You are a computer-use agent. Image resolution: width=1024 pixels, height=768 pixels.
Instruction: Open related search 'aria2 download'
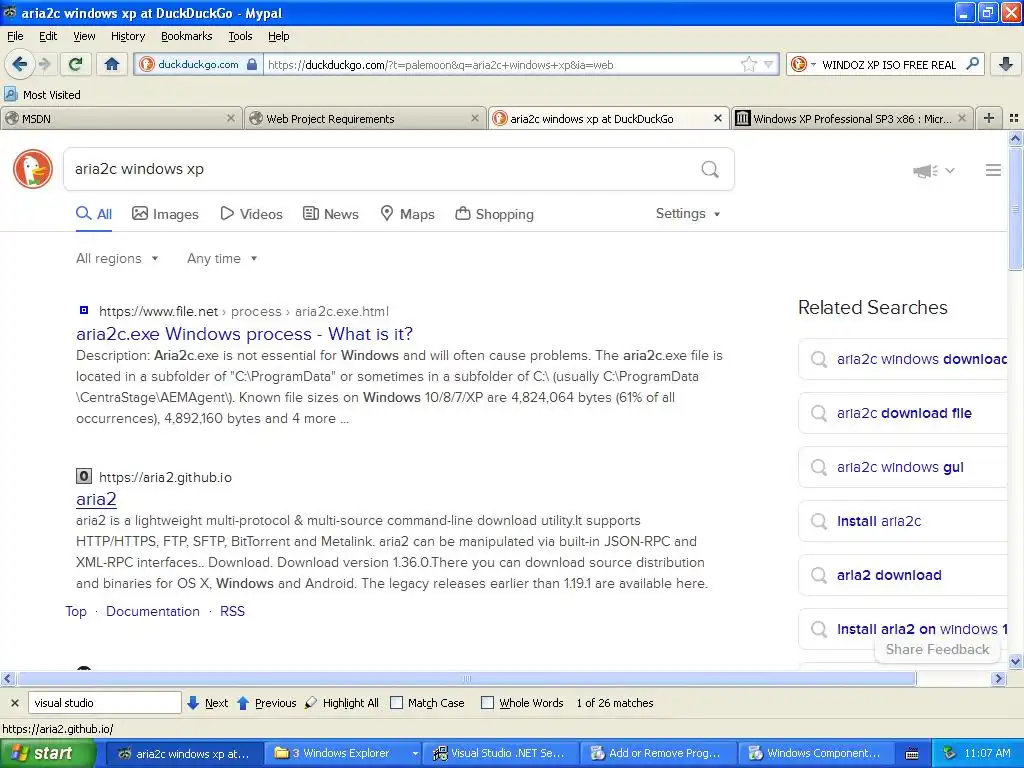pos(903,575)
